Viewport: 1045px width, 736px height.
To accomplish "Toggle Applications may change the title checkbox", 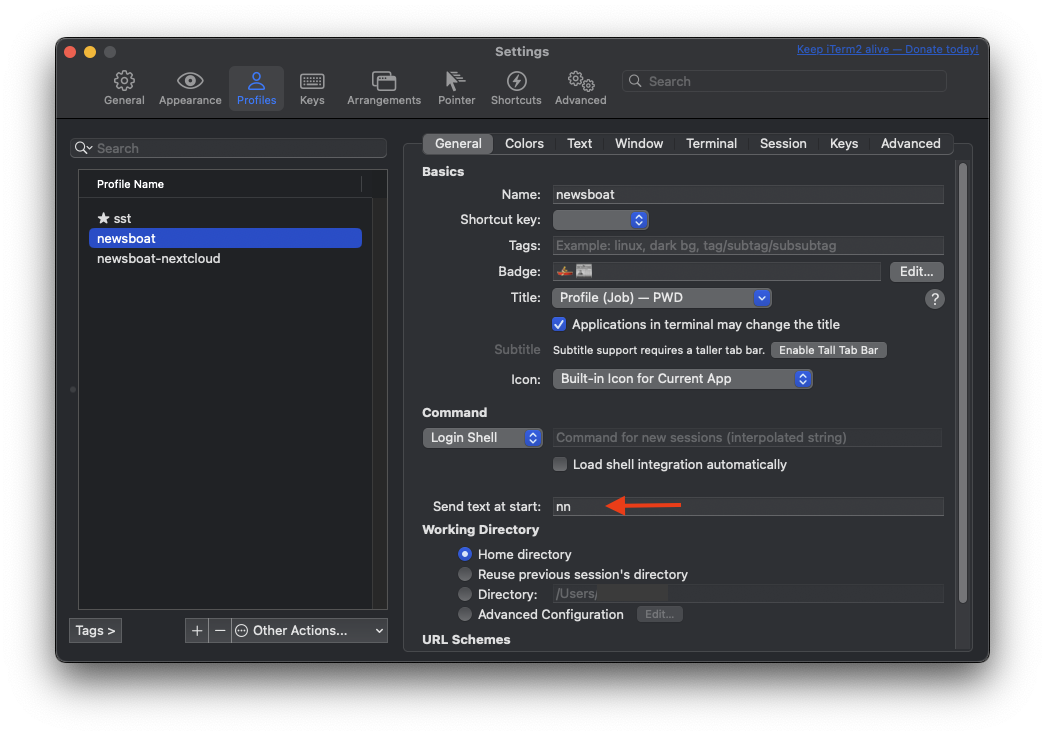I will [559, 325].
